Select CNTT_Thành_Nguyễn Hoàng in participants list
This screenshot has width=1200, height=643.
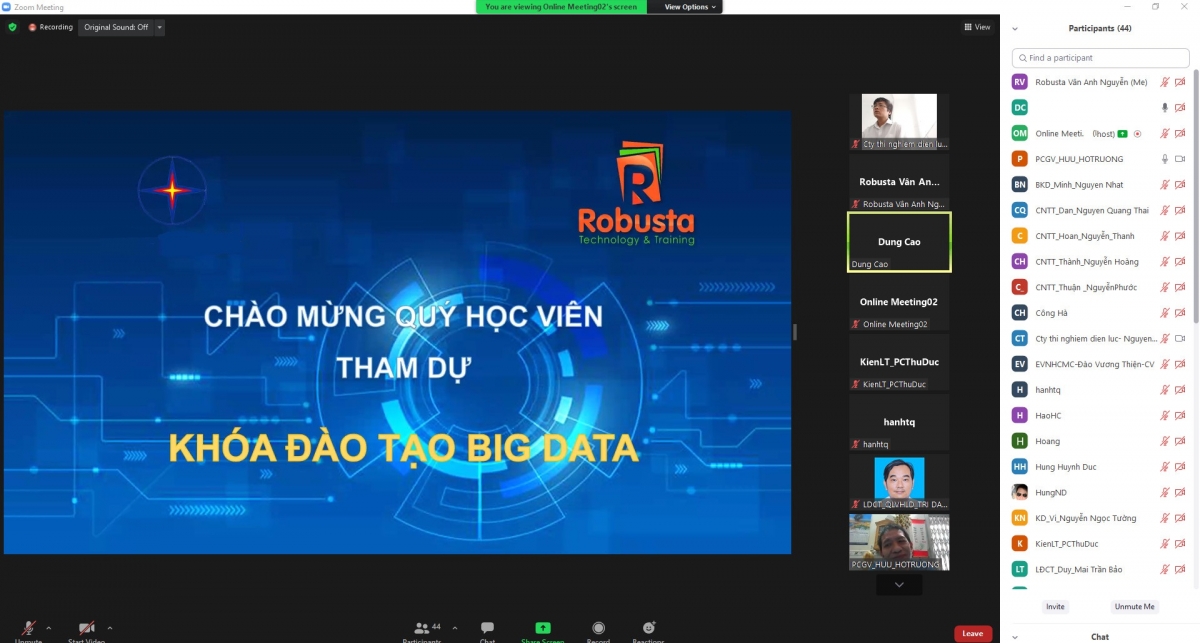[1100, 261]
